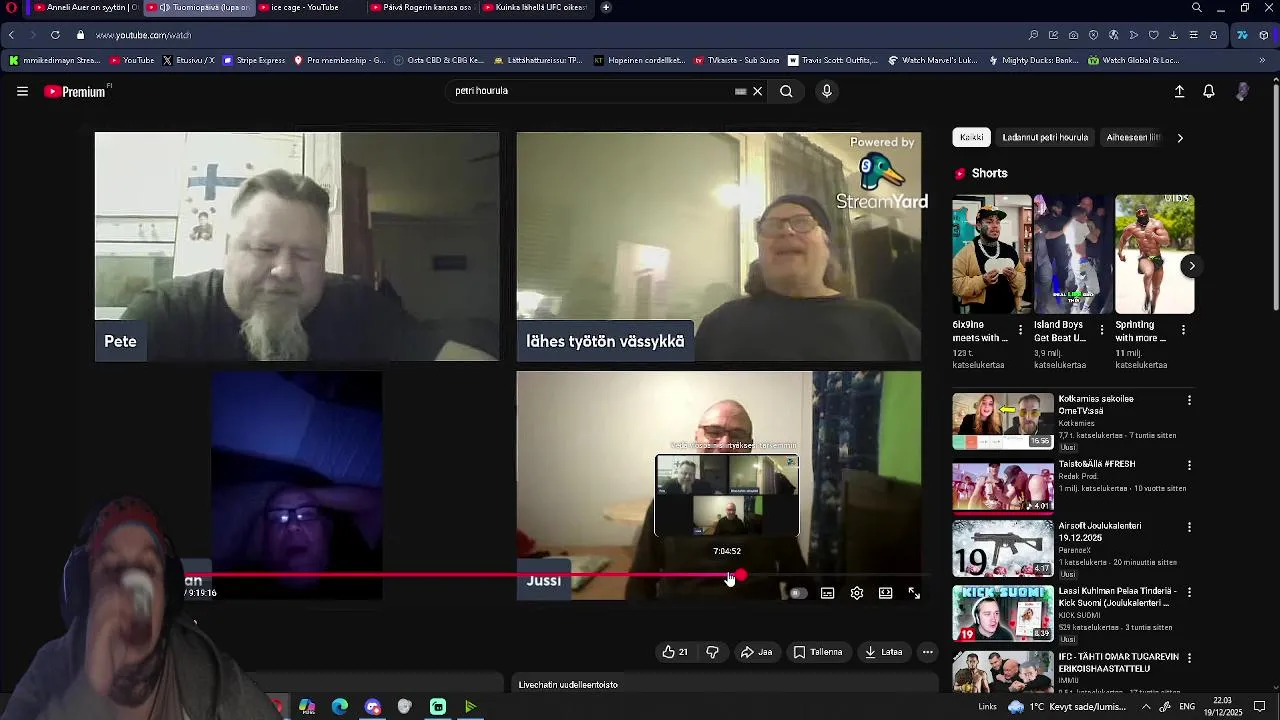Open the account avatar menu
The height and width of the screenshot is (720, 1280).
coord(1242,91)
